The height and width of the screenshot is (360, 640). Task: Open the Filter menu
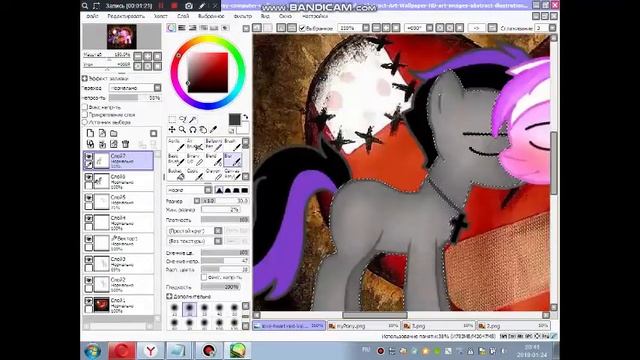pyautogui.click(x=243, y=16)
